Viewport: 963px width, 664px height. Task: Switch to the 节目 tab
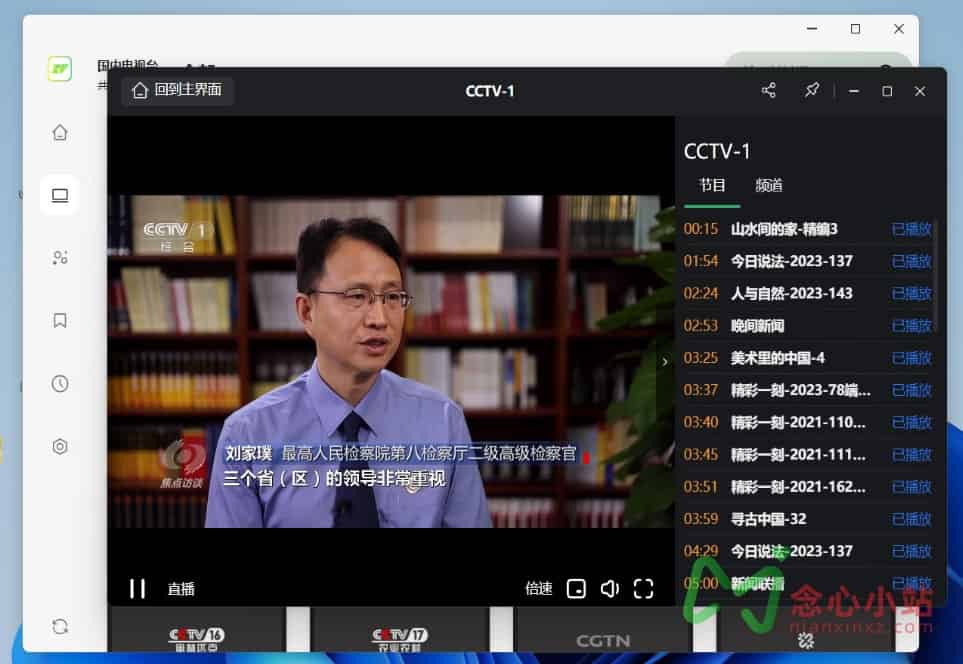(712, 185)
